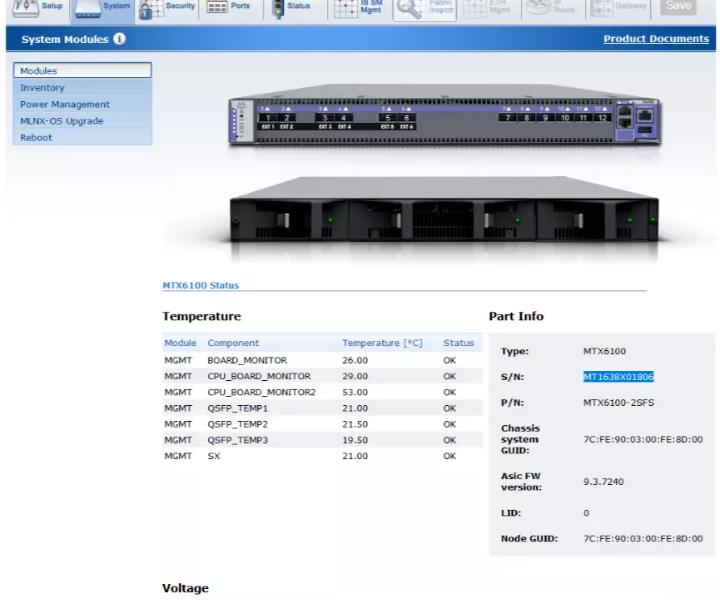
Task: Click the Component column header
Action: coord(233,343)
